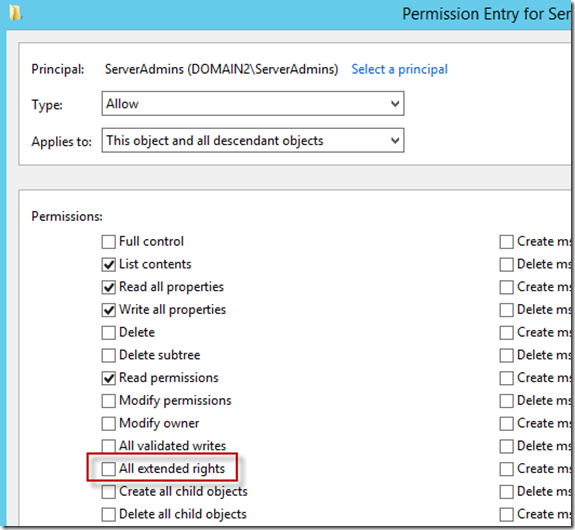Tick the All extended rights checkbox
This screenshot has height=530, width=575.
[x=109, y=469]
